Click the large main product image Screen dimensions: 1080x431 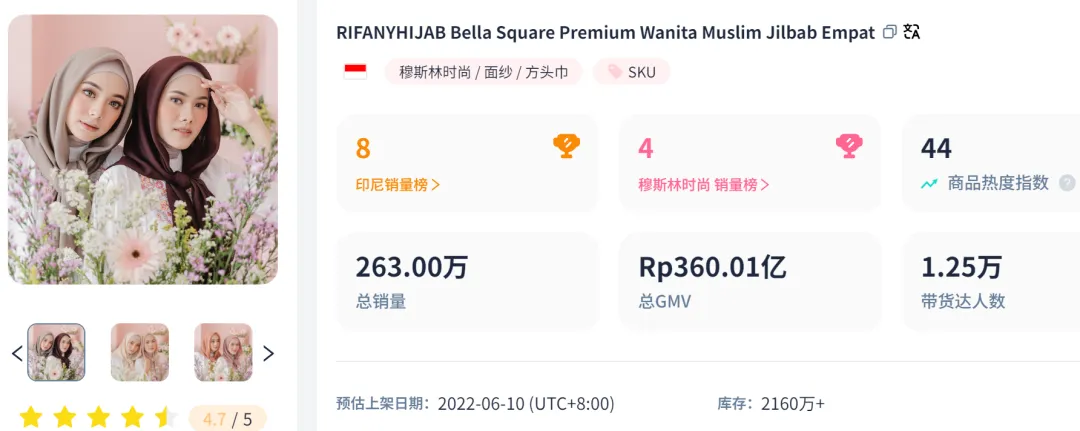(143, 150)
